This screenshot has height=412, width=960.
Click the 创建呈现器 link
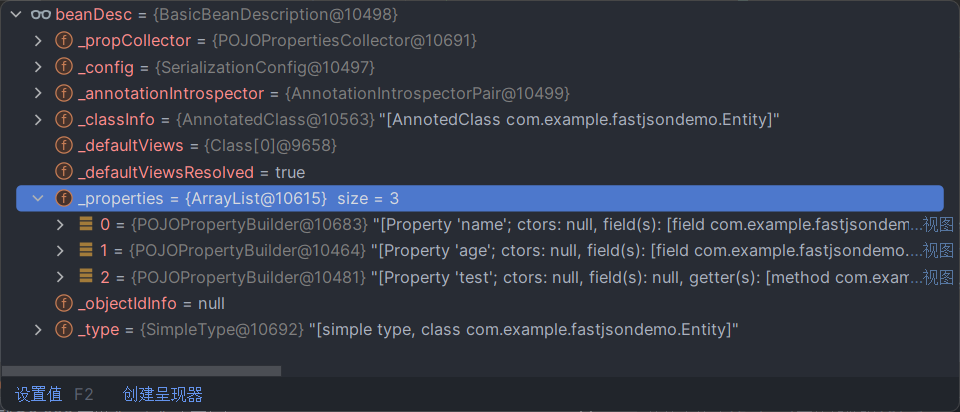pyautogui.click(x=163, y=394)
